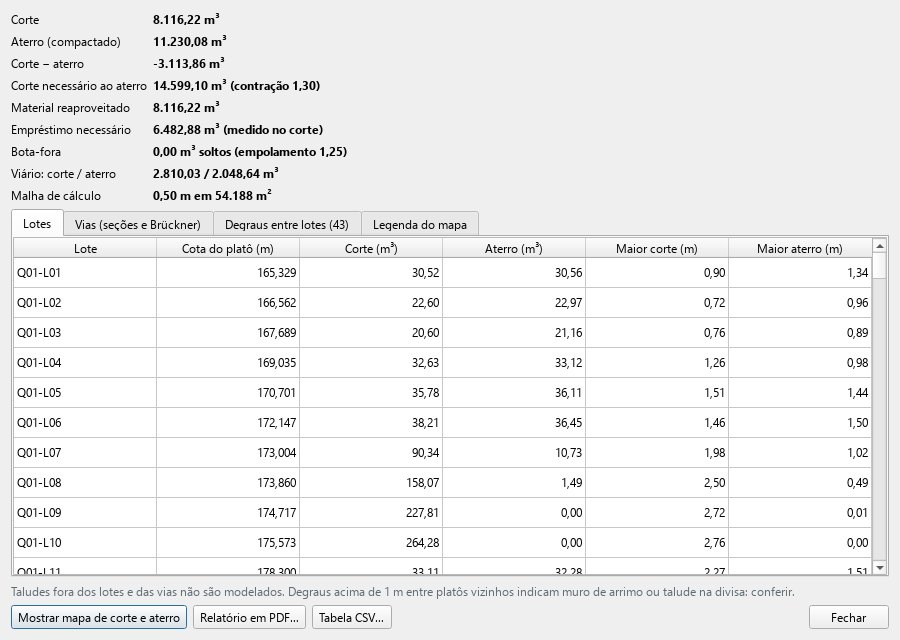The width and height of the screenshot is (900, 640).
Task: Click the cut volume cell 158,07
Action: (371, 483)
